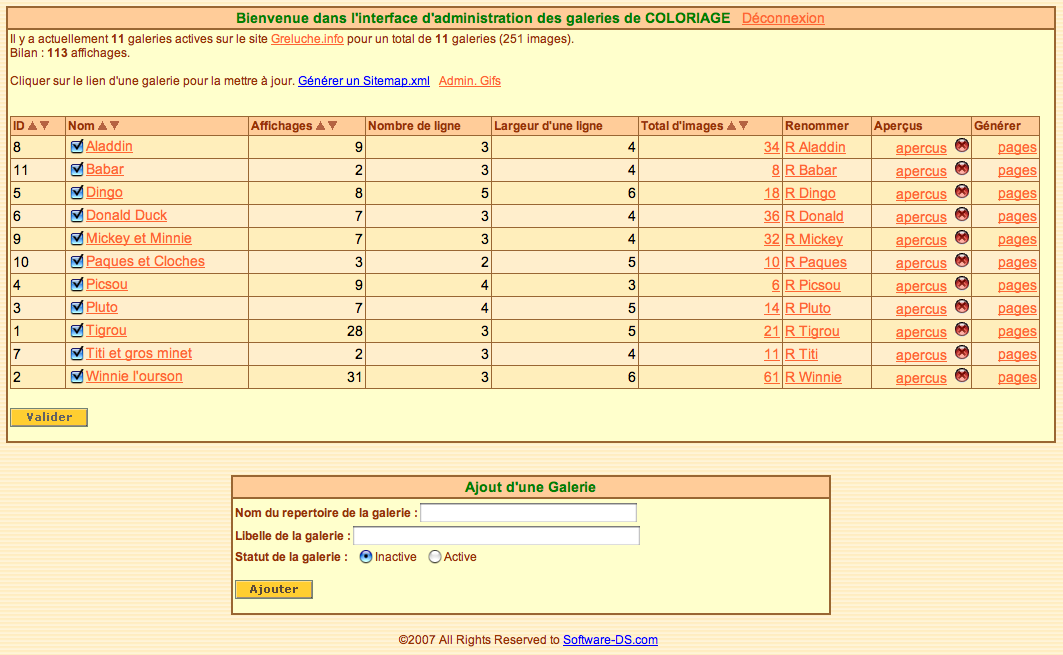1063x655 pixels.
Task: Delete apercus icon in Mickey et Minnie row
Action: point(961,237)
